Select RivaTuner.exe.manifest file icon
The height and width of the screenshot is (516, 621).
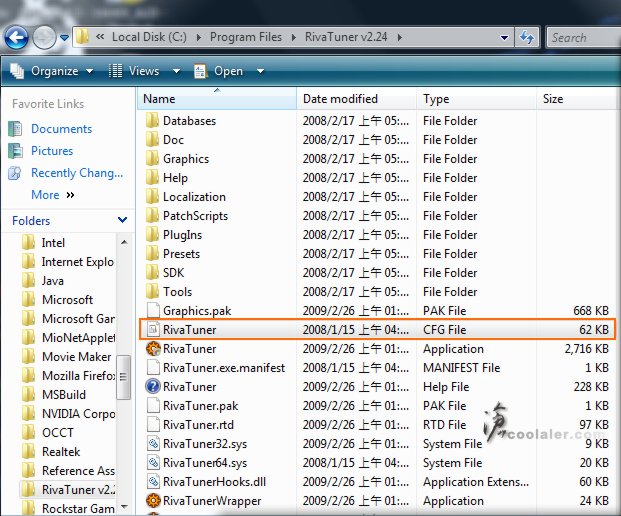(153, 367)
